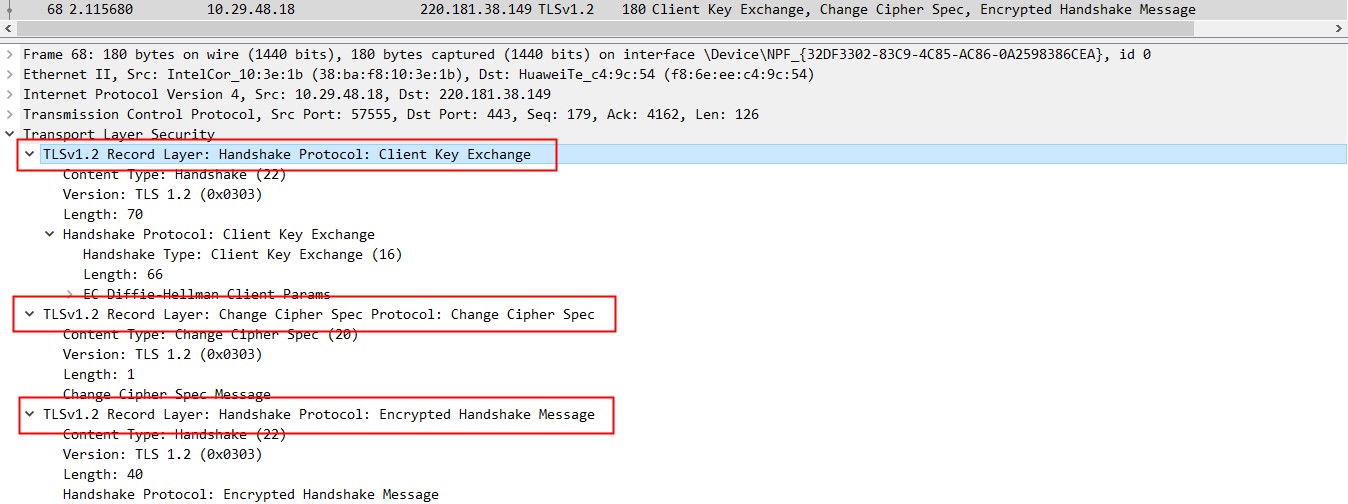Expand Internet Protocol Version 4 section
The image size is (1348, 504).
(10, 94)
